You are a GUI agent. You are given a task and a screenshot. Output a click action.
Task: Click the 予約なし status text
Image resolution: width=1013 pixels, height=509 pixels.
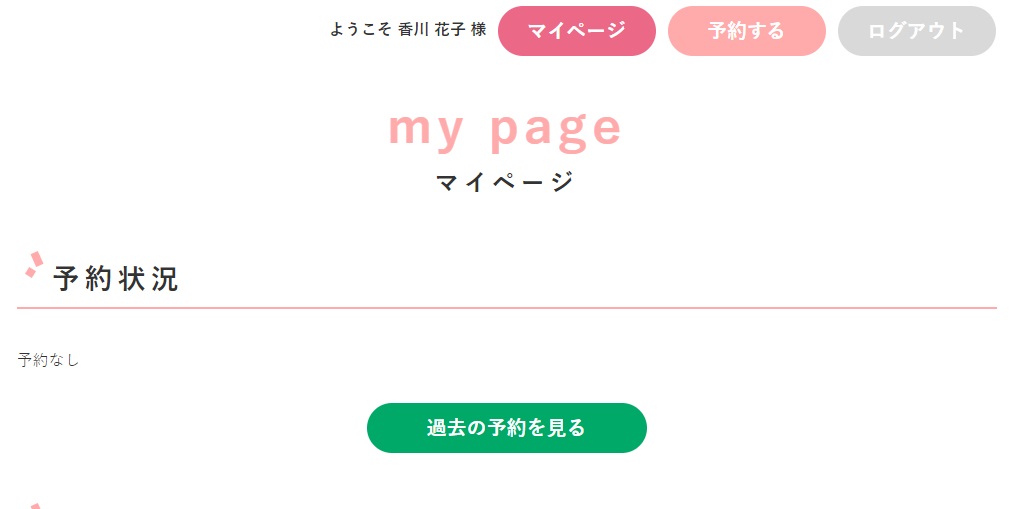[x=48, y=360]
